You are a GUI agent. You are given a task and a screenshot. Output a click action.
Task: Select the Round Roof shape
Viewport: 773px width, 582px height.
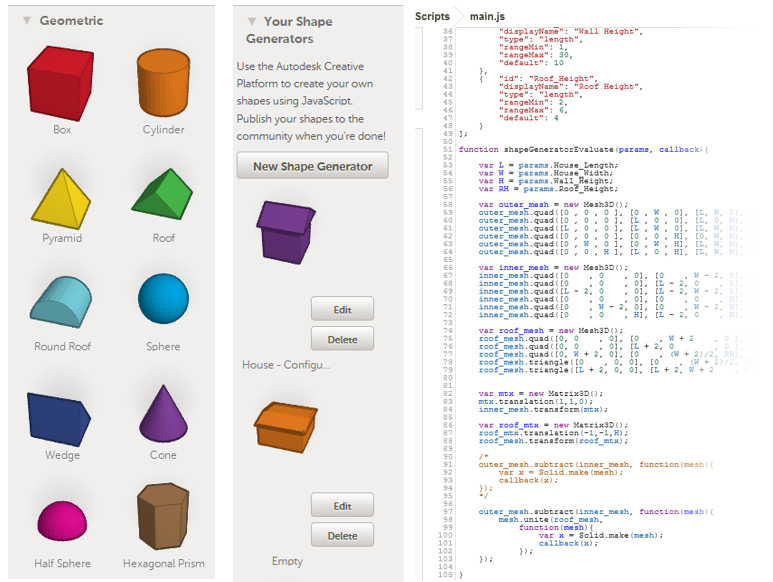click(61, 302)
